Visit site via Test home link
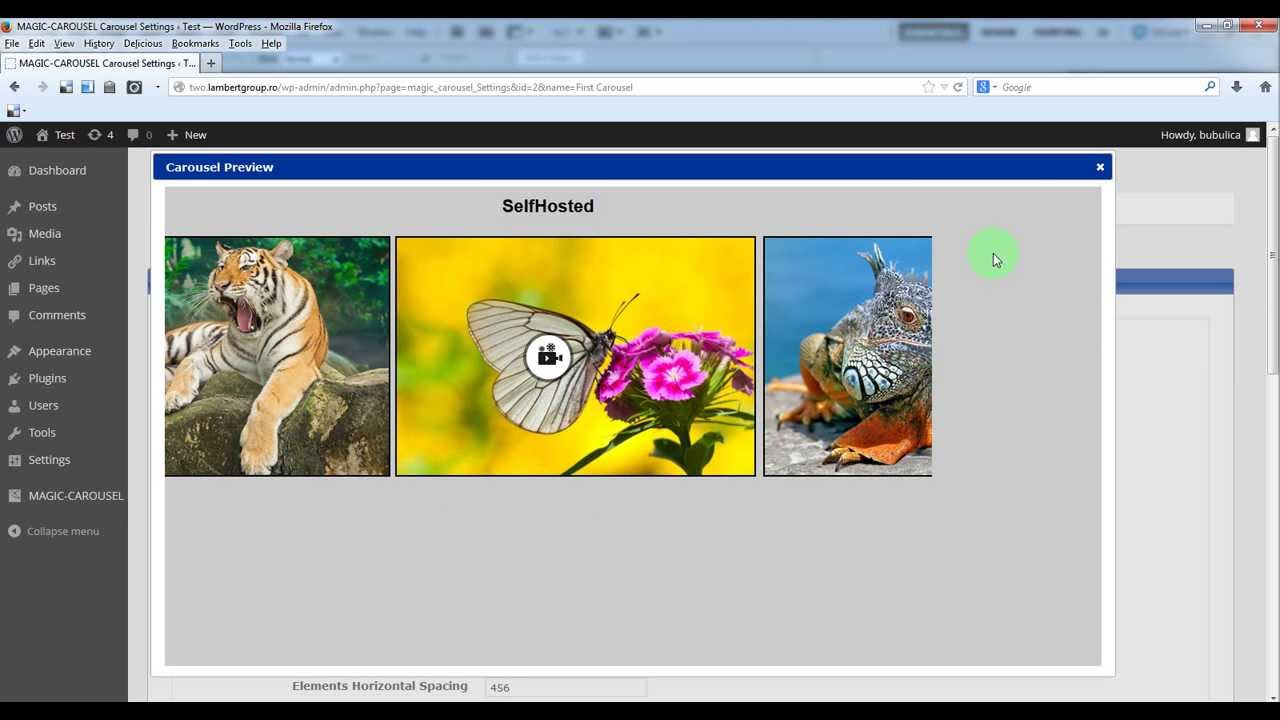 pos(55,134)
